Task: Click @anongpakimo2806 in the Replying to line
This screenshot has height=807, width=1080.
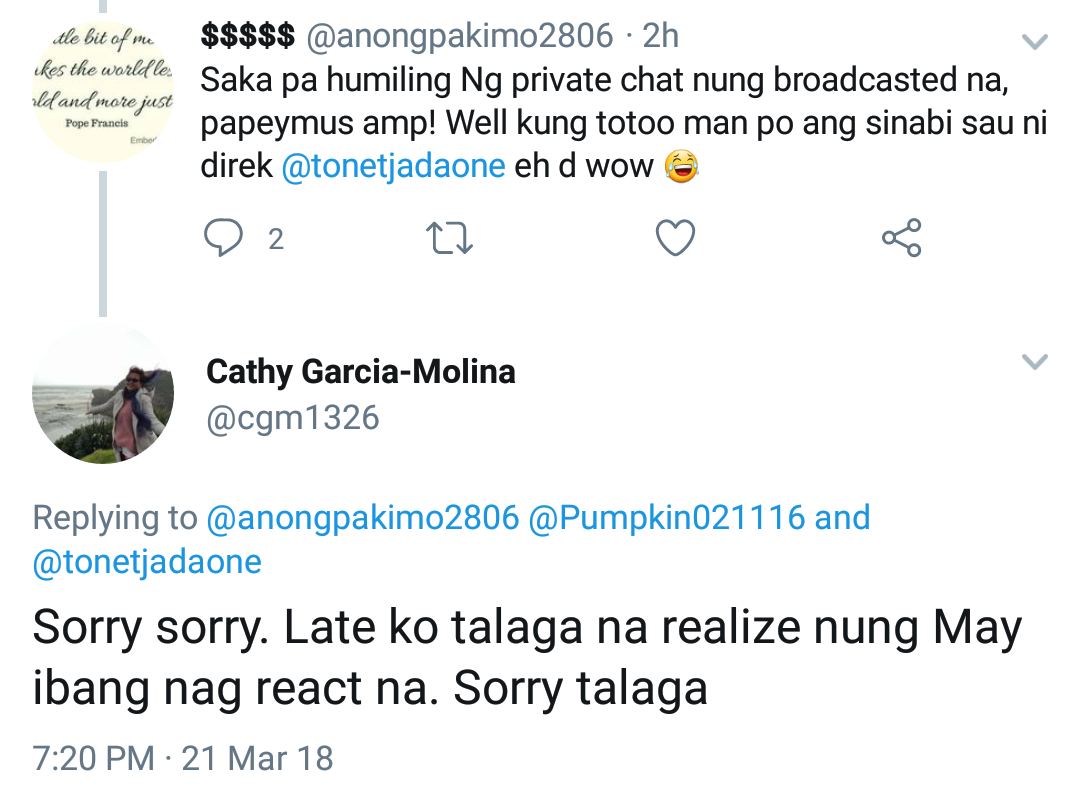Action: [363, 518]
